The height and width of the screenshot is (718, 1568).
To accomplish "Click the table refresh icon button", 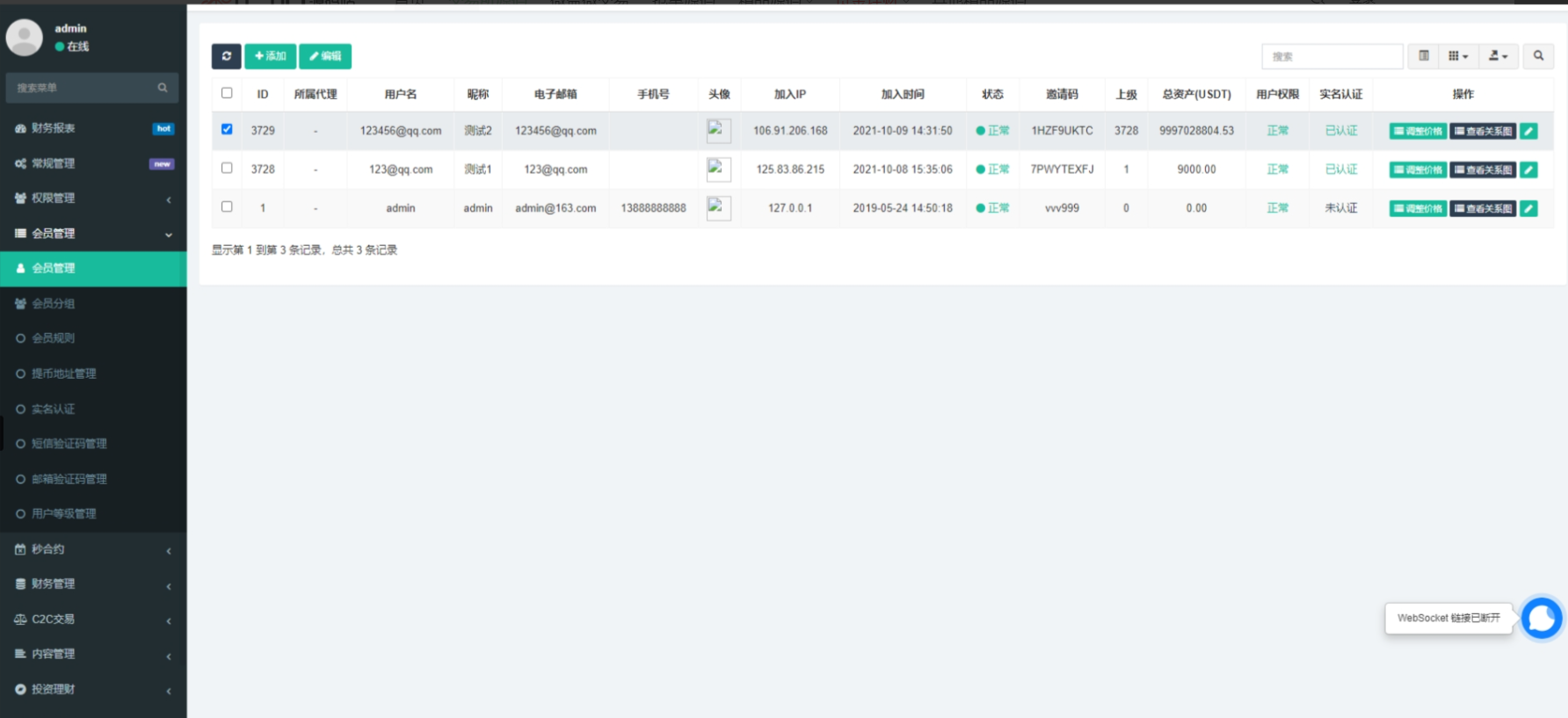I will [x=226, y=56].
